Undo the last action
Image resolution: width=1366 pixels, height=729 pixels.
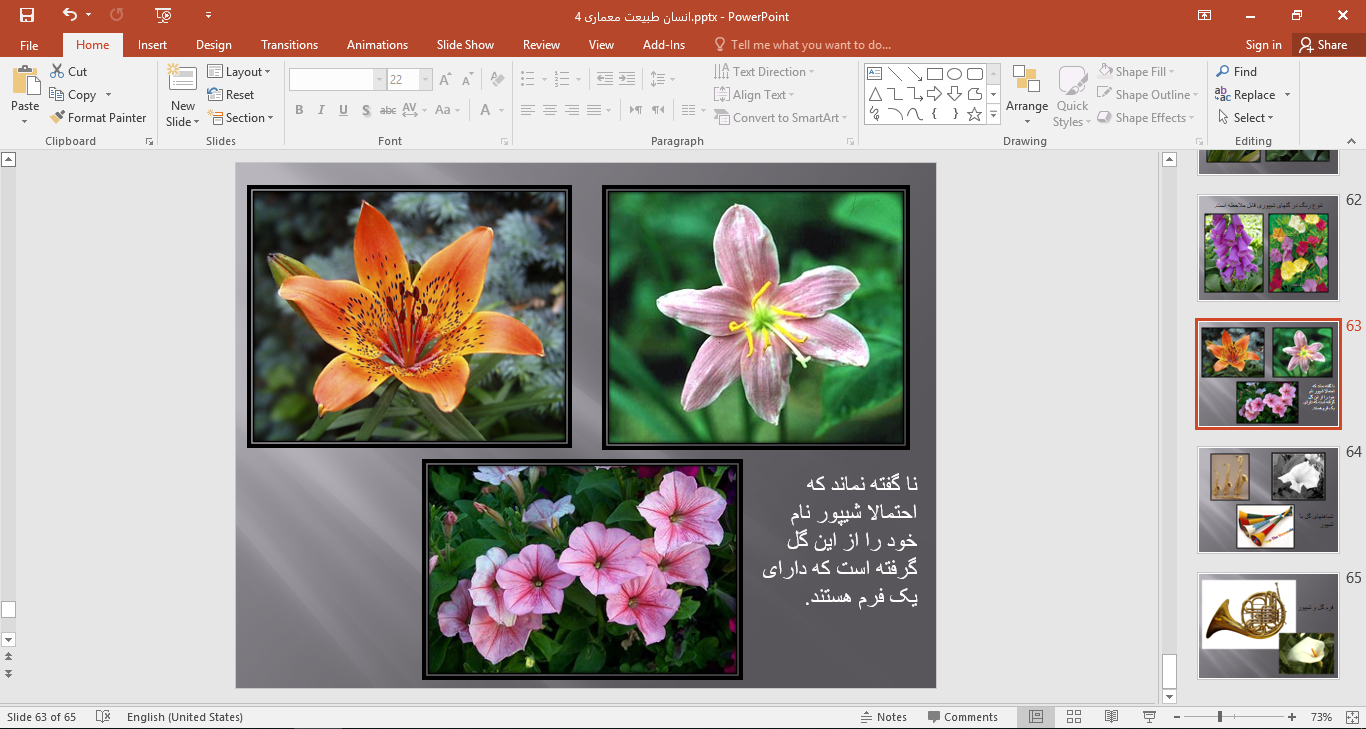tap(69, 15)
